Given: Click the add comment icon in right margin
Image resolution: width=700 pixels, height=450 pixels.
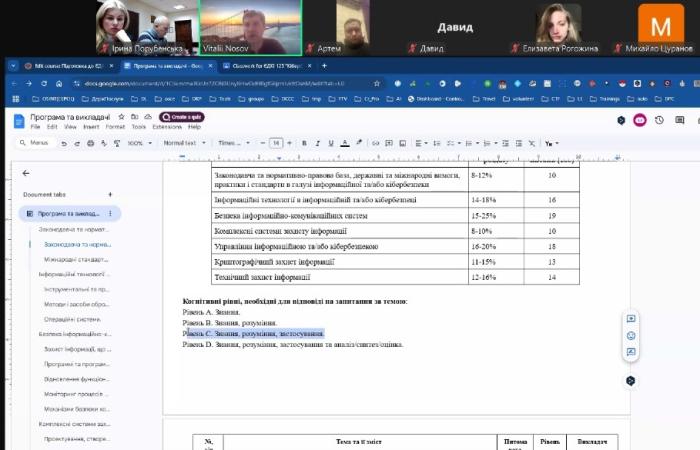Looking at the screenshot, I should tap(631, 319).
